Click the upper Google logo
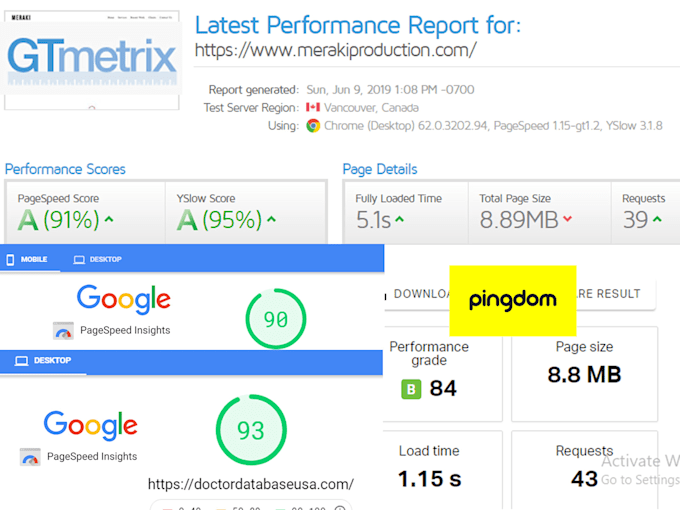 tap(124, 299)
